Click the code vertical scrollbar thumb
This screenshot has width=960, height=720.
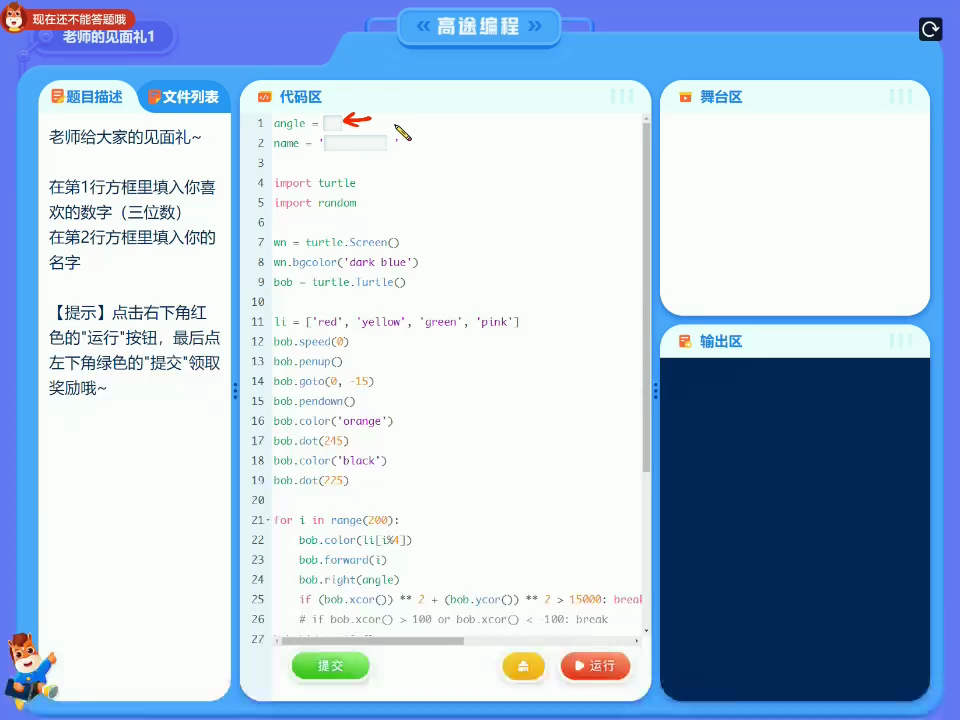(646, 297)
